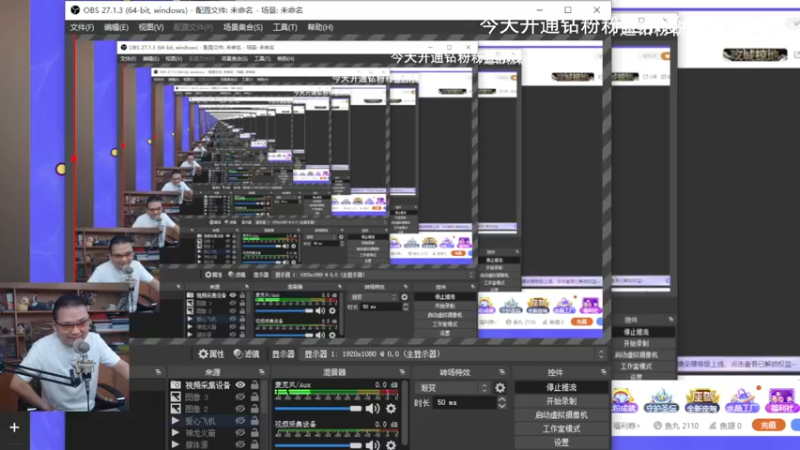This screenshot has width=800, height=450.
Task: Pop out the 来源 dock via its header icon
Action: click(261, 372)
